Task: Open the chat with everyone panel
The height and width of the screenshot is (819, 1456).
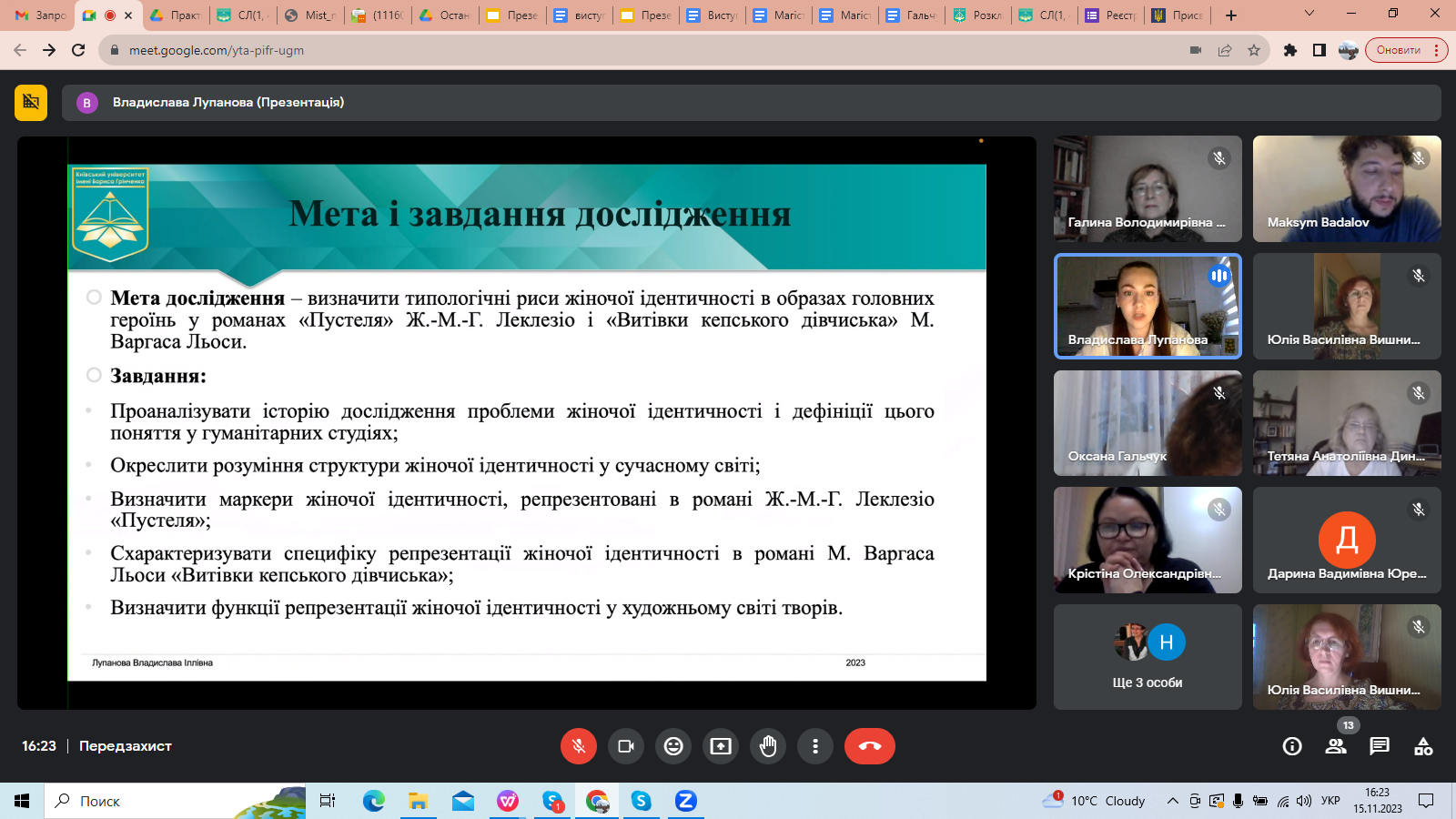Action: [1380, 746]
